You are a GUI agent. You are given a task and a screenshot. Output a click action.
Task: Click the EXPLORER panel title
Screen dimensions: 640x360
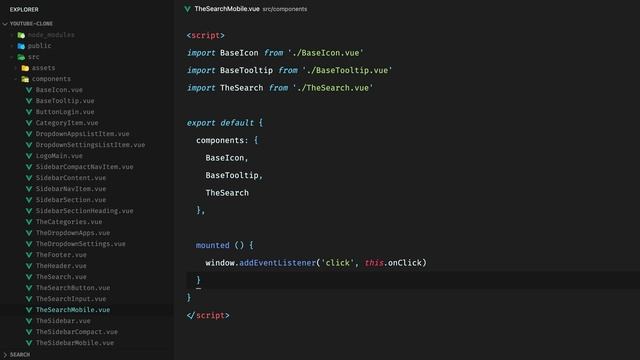click(24, 9)
